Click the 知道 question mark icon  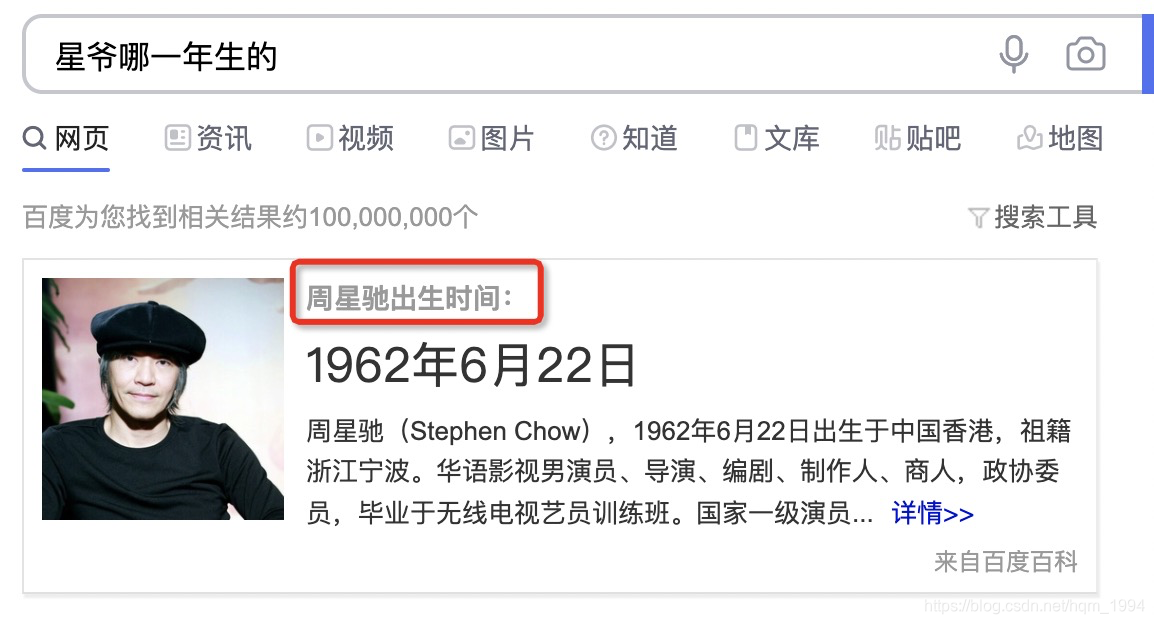603,138
